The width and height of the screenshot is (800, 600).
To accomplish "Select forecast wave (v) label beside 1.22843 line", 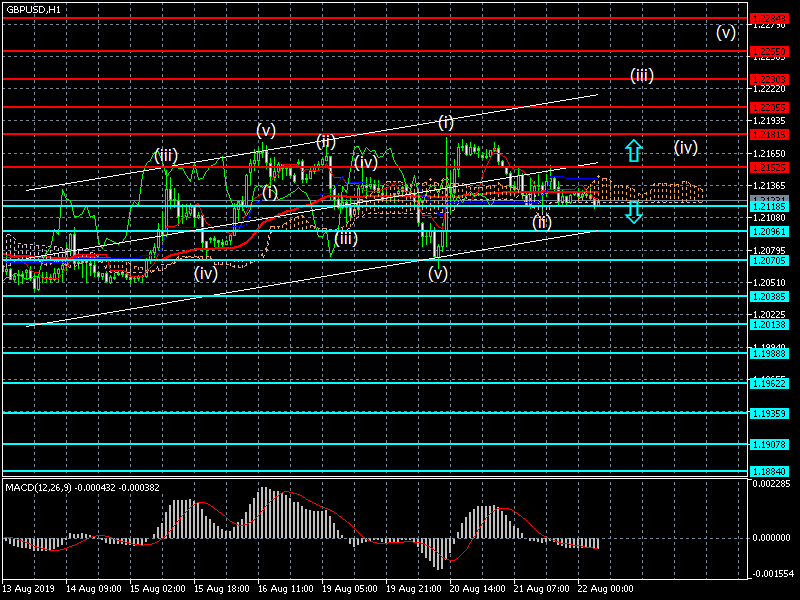I will [726, 33].
